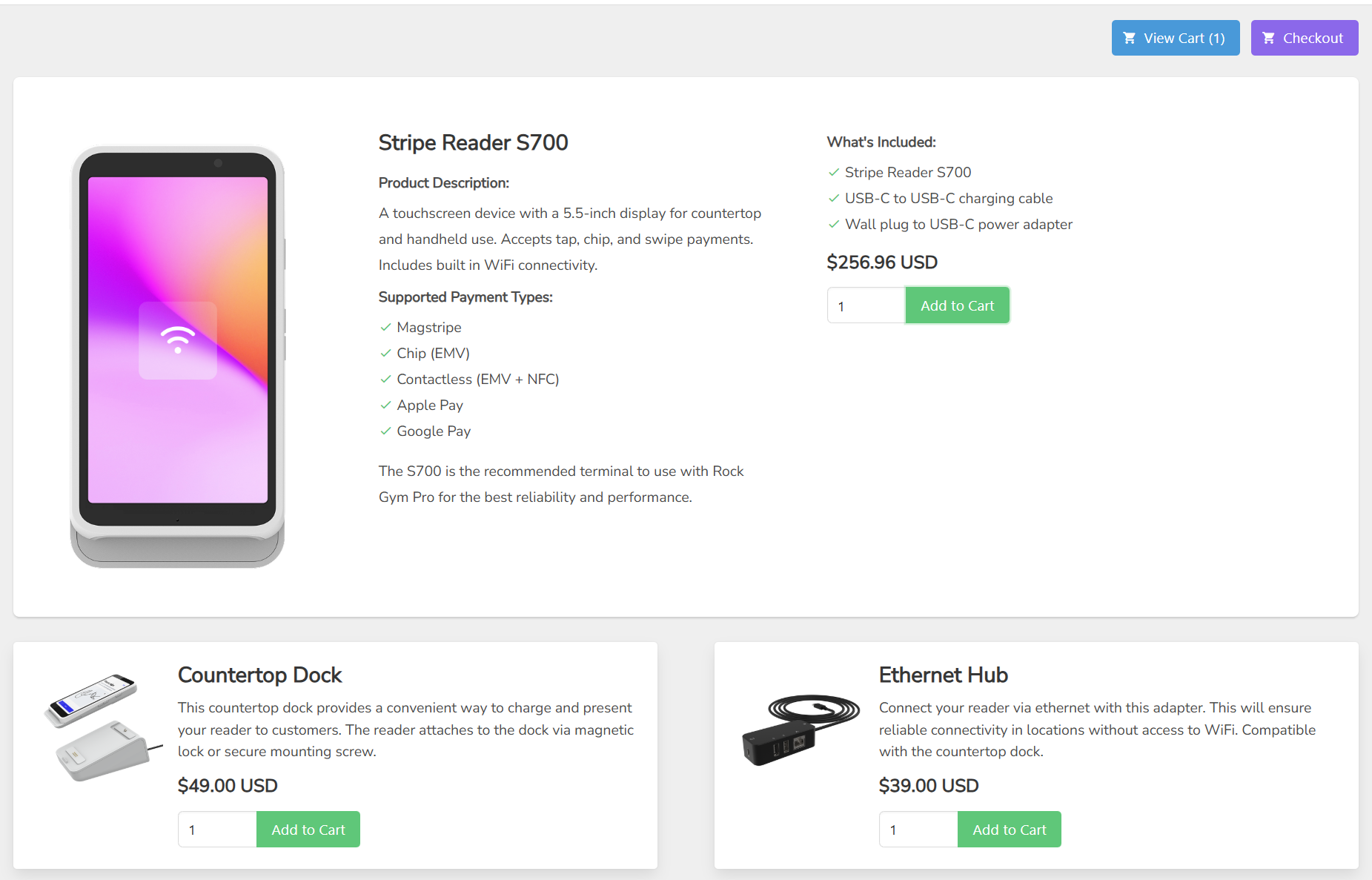The width and height of the screenshot is (1372, 880).
Task: Add Stripe Reader S700 to cart
Action: tap(957, 305)
